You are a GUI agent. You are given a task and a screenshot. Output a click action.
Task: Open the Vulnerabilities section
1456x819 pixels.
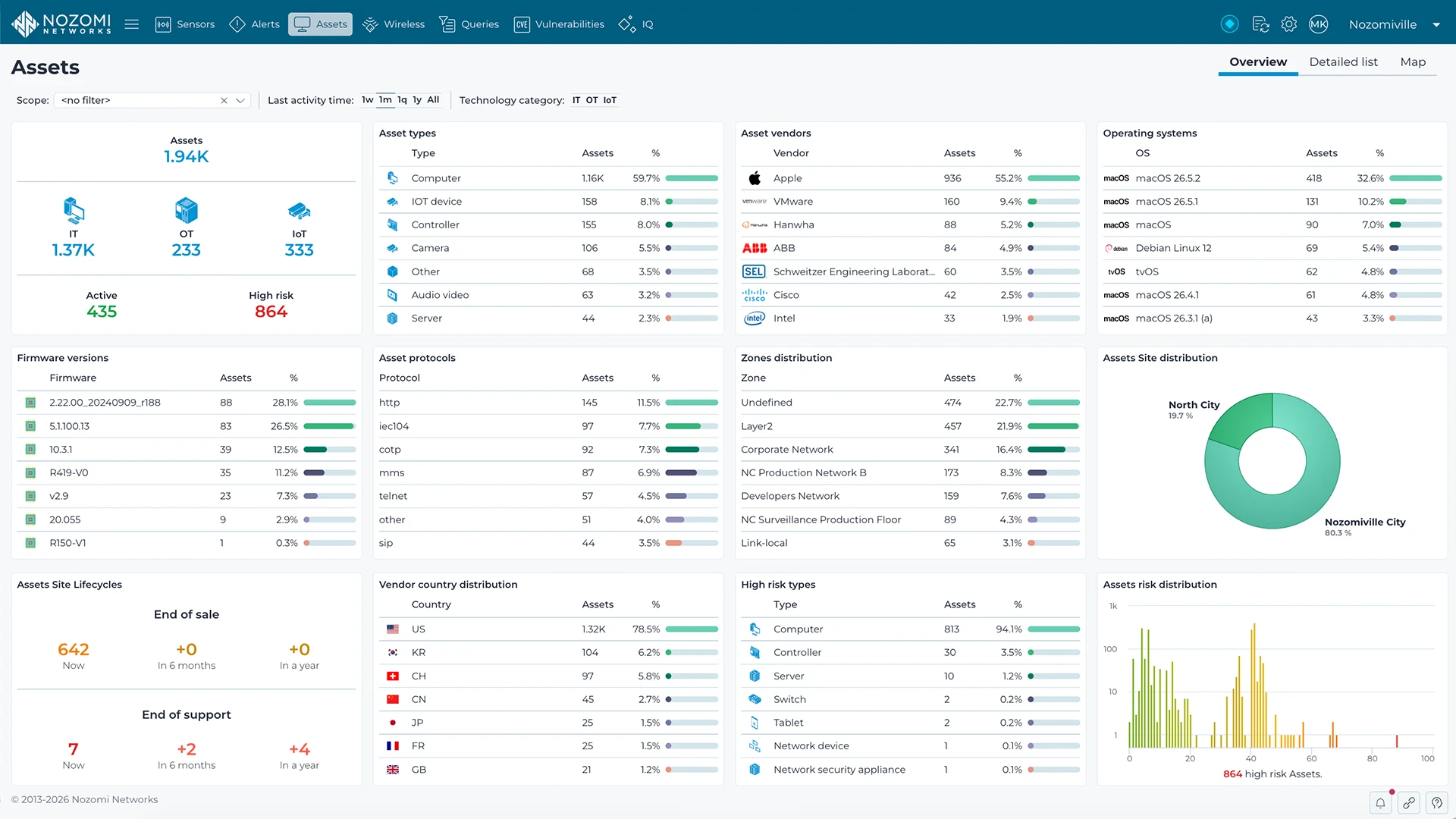559,24
